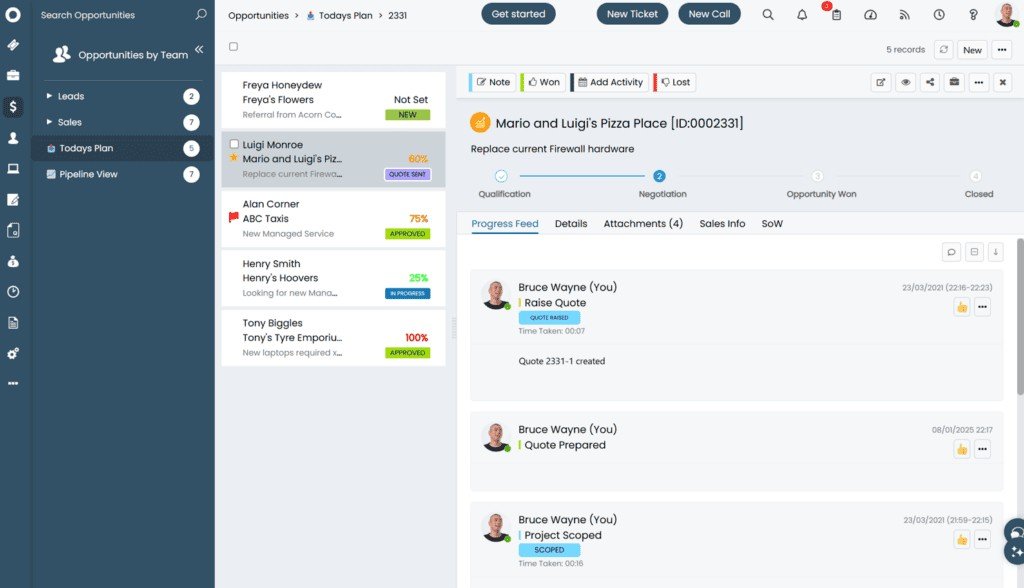
Task: Open Freya Honeydew opportunity card
Action: [334, 100]
